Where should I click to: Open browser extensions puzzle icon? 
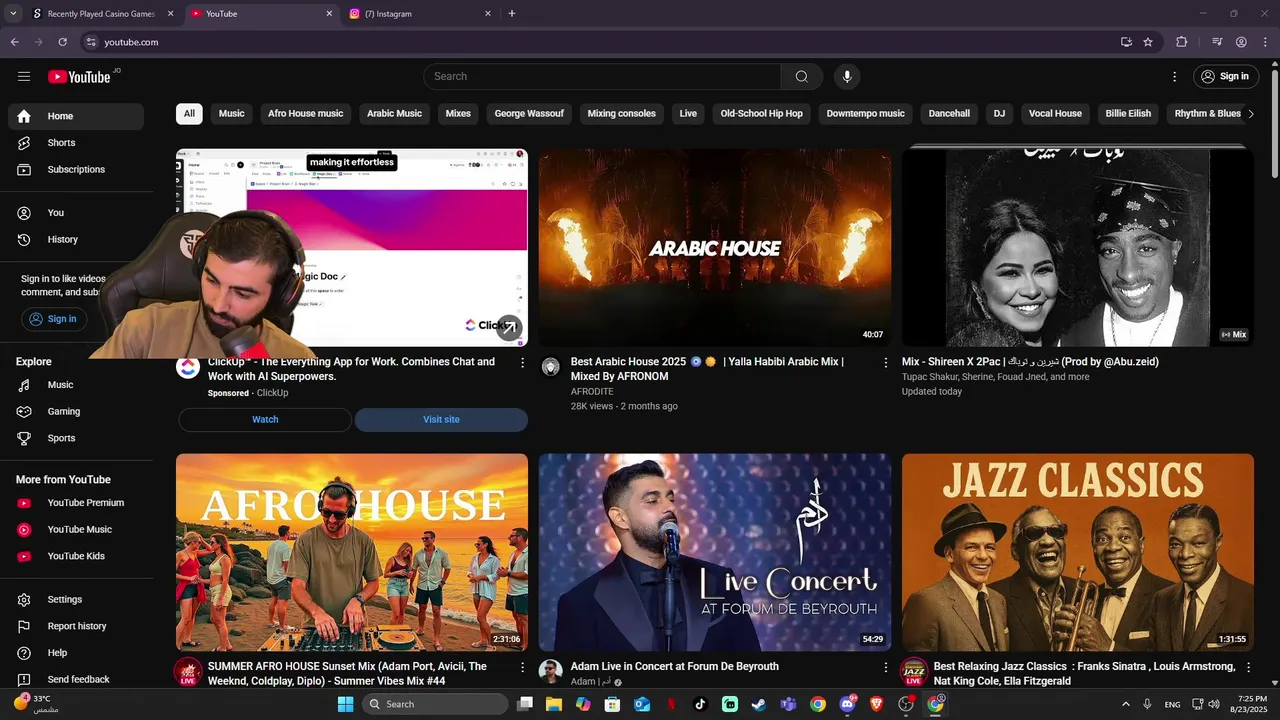tap(1182, 42)
